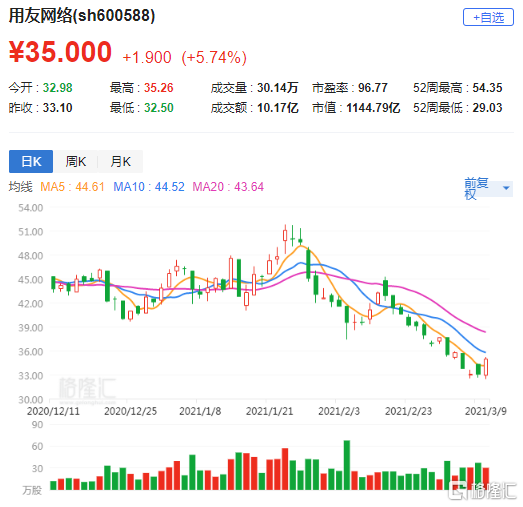523x507 pixels.
Task: Click the 2021/2/3 date axis label
Action: pos(339,411)
